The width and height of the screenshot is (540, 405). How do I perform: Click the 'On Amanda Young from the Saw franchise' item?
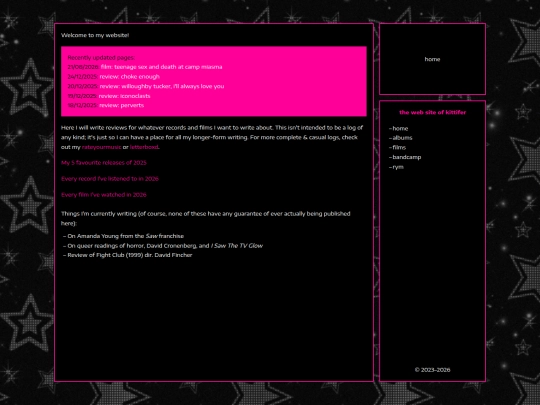[x=126, y=236]
